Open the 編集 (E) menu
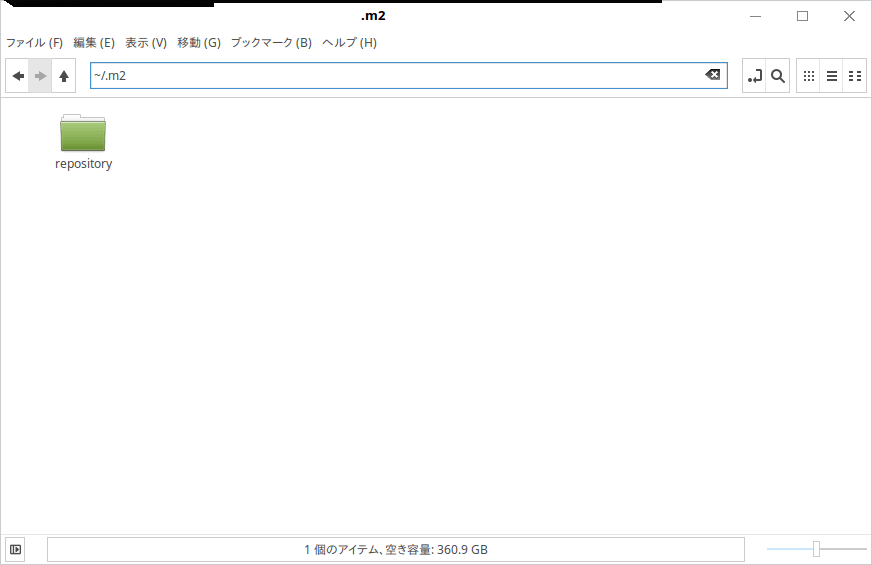872x565 pixels. click(x=94, y=43)
